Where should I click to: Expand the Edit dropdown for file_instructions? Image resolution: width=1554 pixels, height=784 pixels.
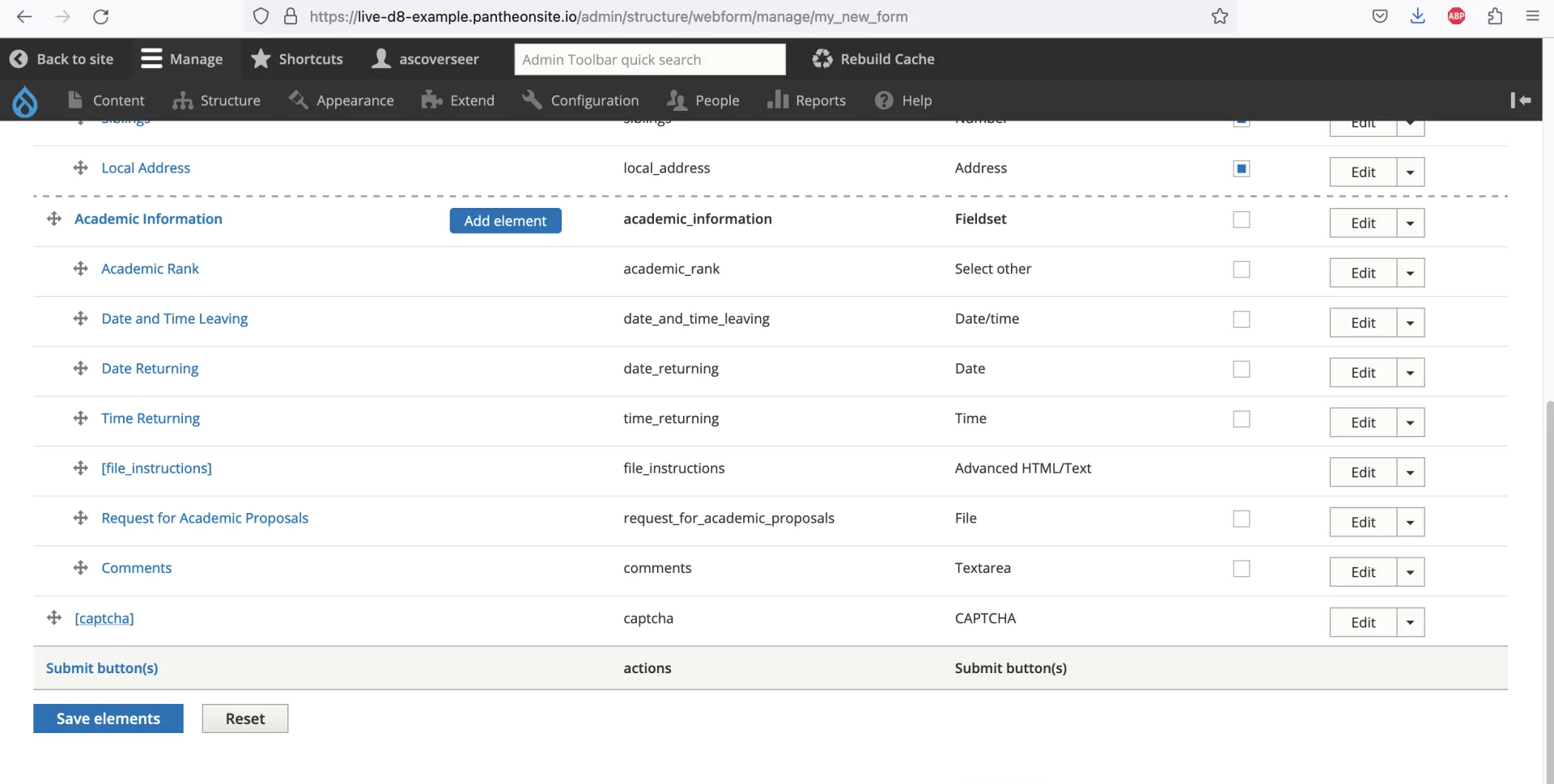(x=1411, y=473)
